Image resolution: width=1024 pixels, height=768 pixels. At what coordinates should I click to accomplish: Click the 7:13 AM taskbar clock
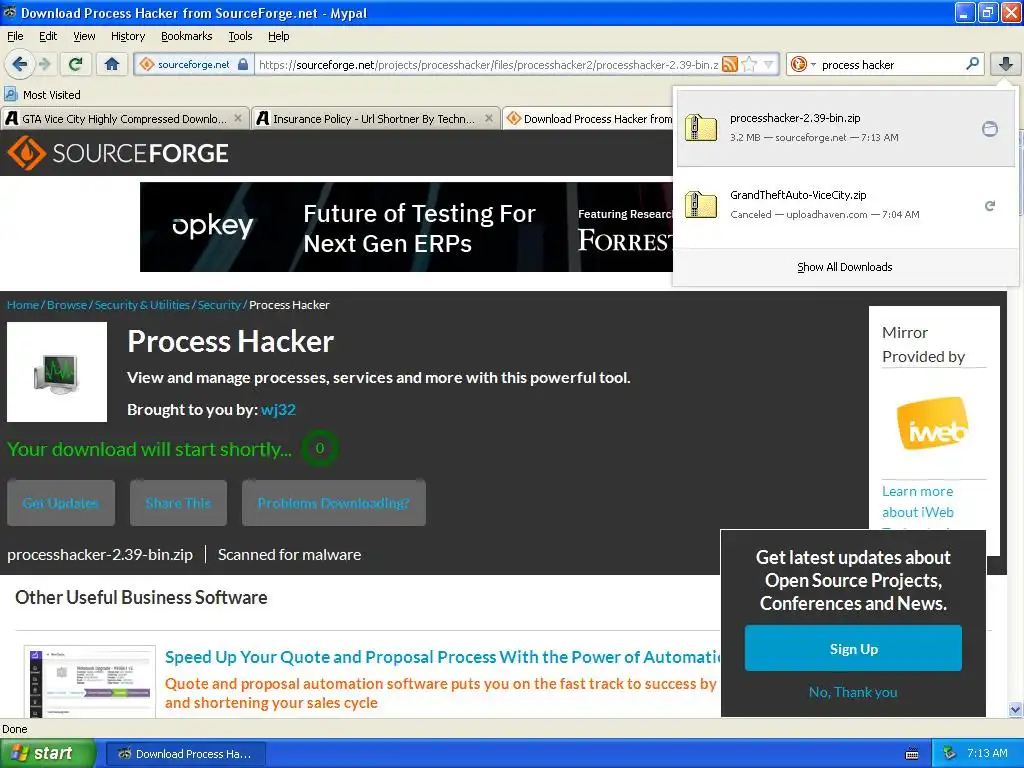(987, 754)
